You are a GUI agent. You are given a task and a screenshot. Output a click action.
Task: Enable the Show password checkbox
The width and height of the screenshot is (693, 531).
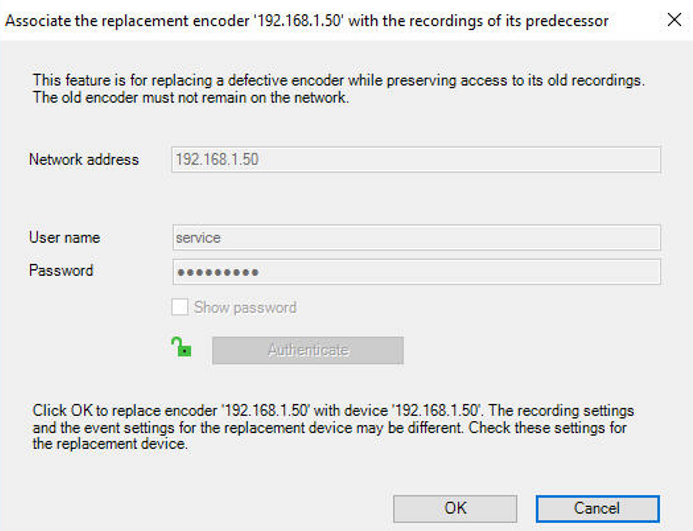[x=180, y=308]
